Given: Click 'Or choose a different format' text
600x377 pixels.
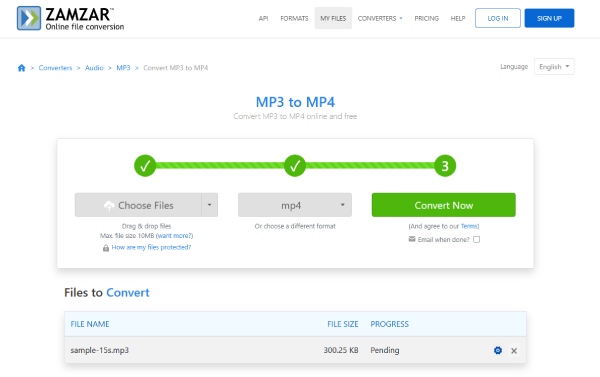Looking at the screenshot, I should [x=295, y=226].
